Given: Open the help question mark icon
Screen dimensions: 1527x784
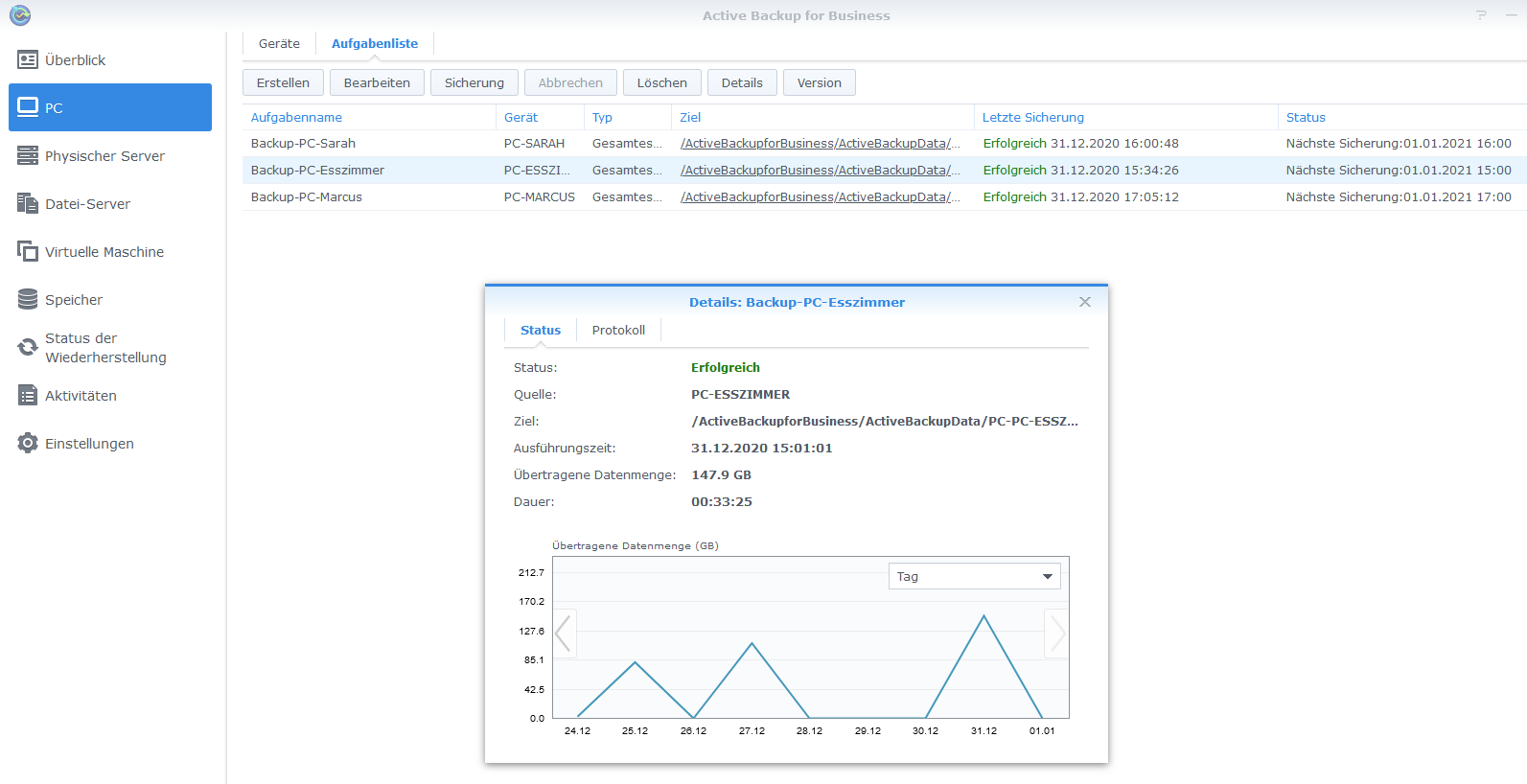Looking at the screenshot, I should 1481,15.
